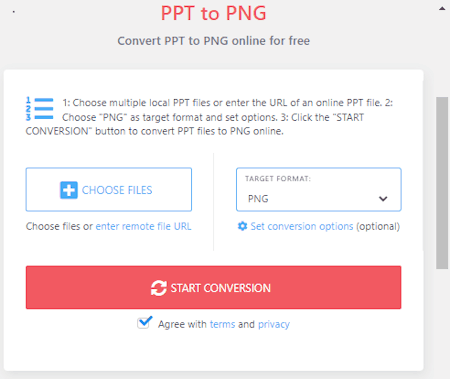
Task: Click the Agree with label text
Action: pos(182,324)
